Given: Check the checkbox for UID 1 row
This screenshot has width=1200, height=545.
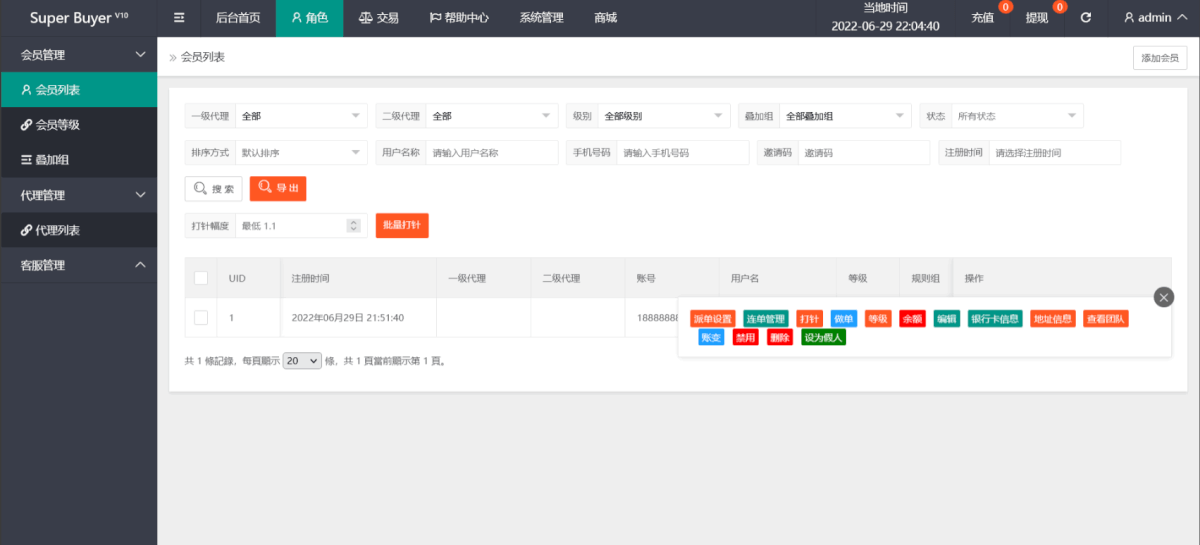Looking at the screenshot, I should [201, 317].
